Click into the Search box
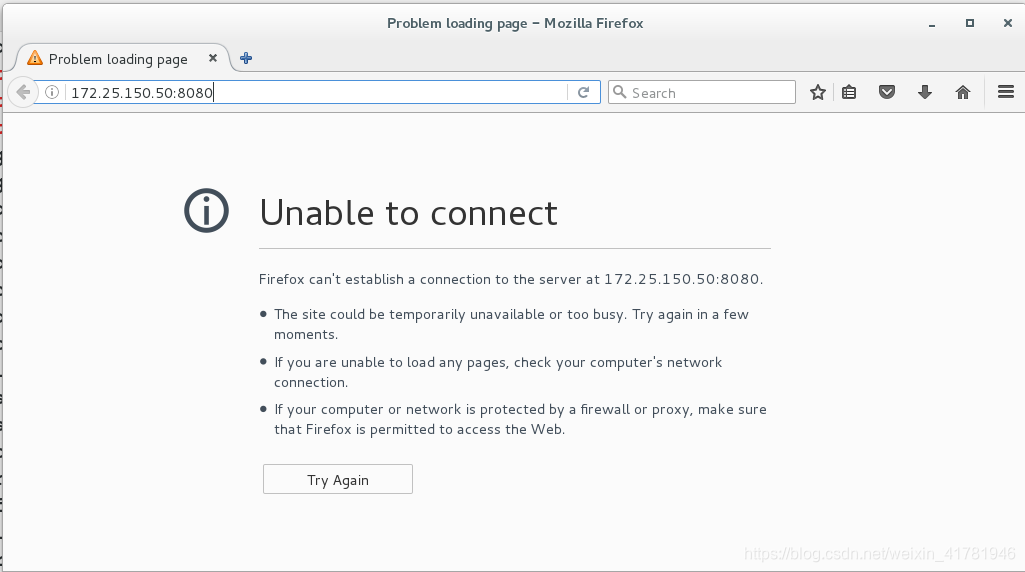 pos(701,92)
